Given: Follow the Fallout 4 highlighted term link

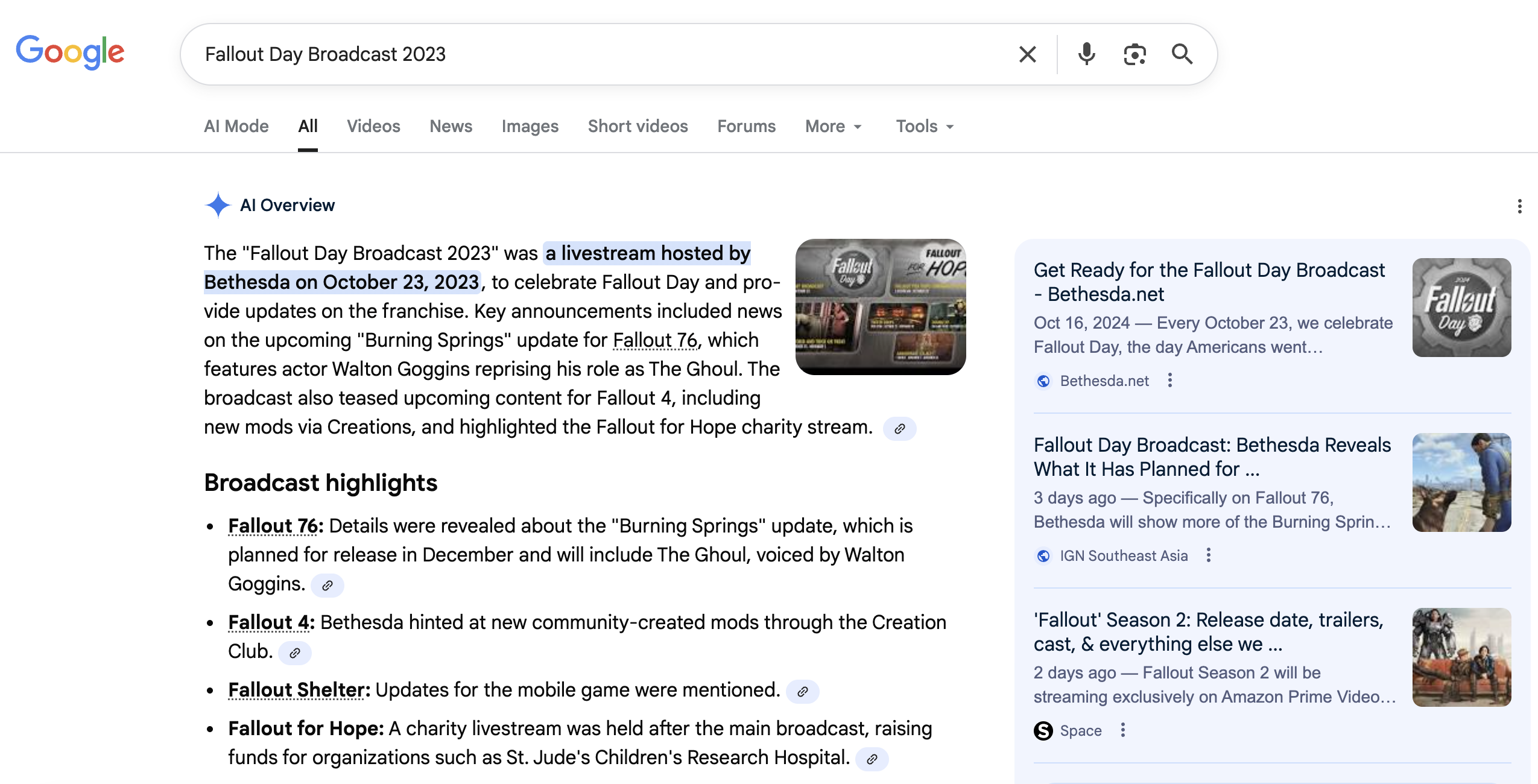Looking at the screenshot, I should tap(268, 622).
